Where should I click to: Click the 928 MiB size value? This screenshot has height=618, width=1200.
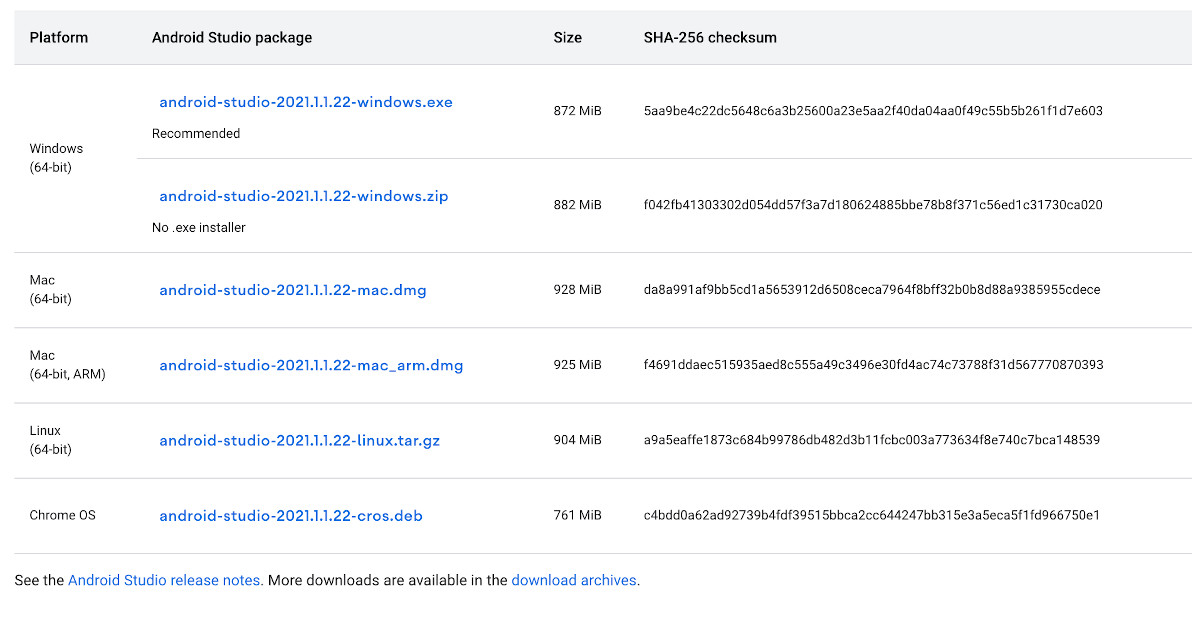click(x=578, y=290)
